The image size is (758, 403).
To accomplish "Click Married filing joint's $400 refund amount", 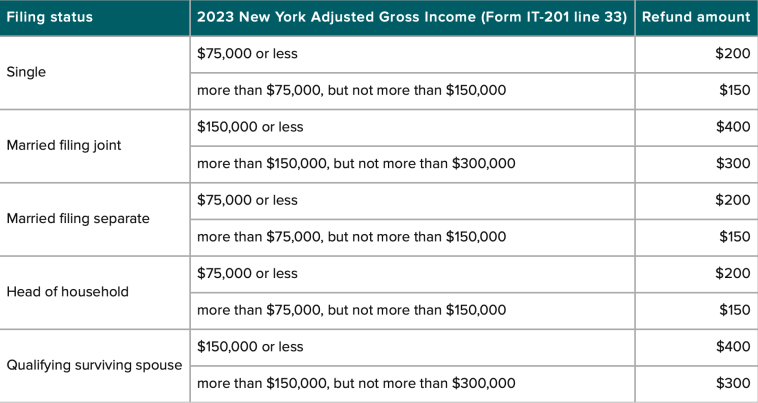I will pyautogui.click(x=732, y=127).
